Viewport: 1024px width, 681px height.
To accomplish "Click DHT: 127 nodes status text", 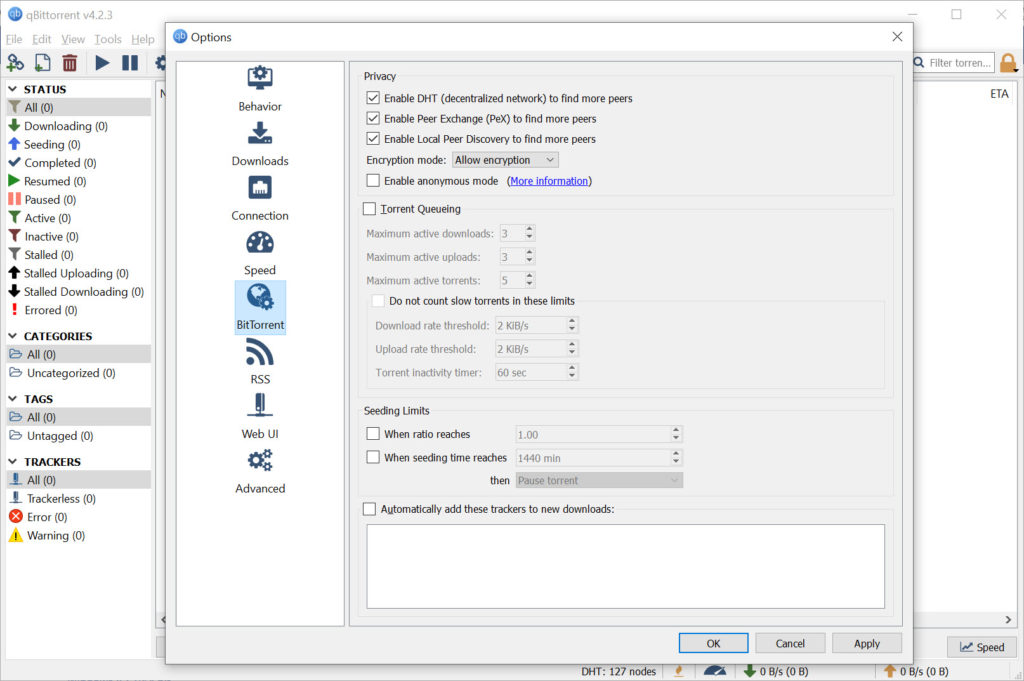I will coord(618,671).
